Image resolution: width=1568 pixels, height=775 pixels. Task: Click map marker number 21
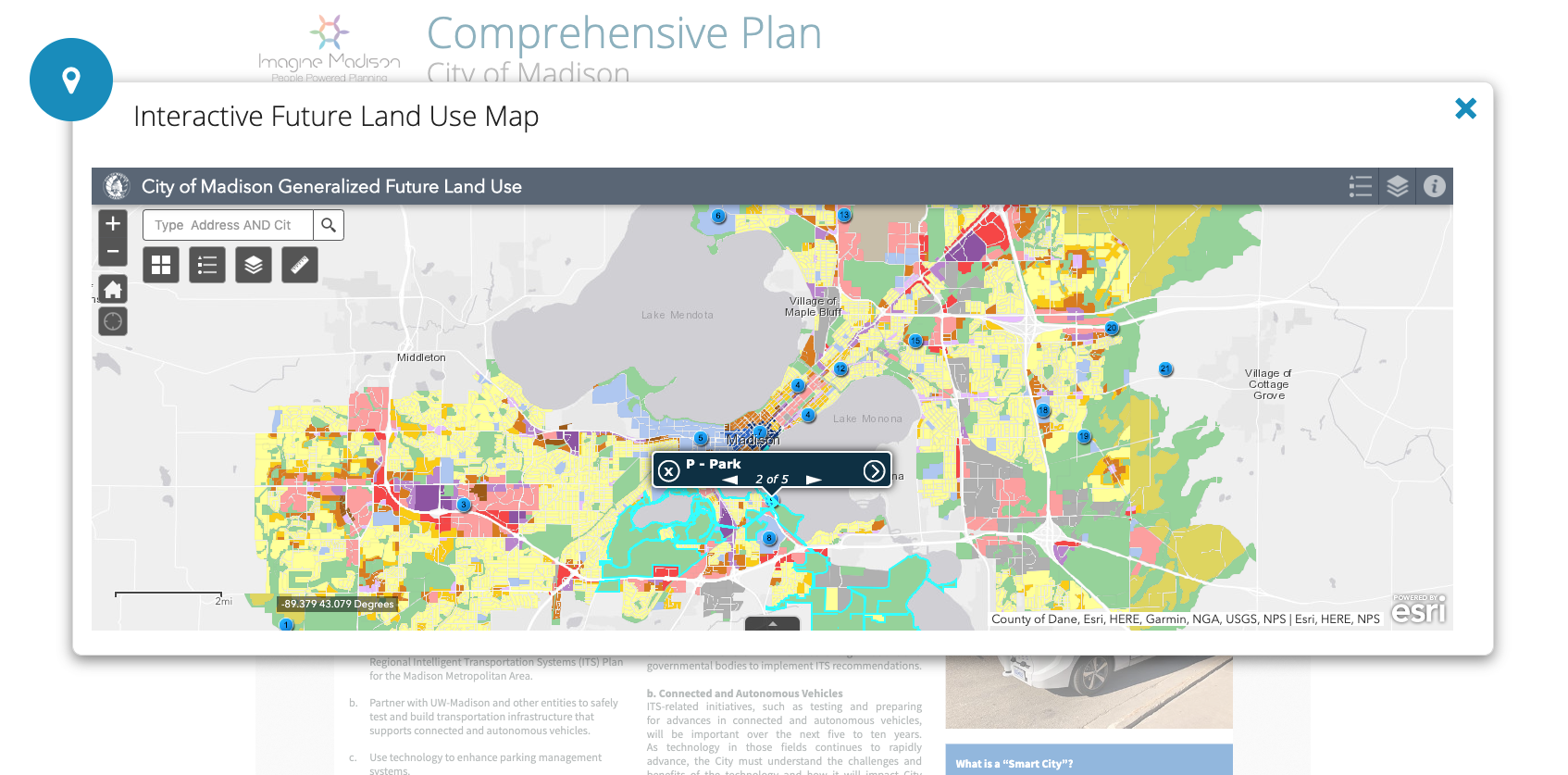tap(1165, 369)
